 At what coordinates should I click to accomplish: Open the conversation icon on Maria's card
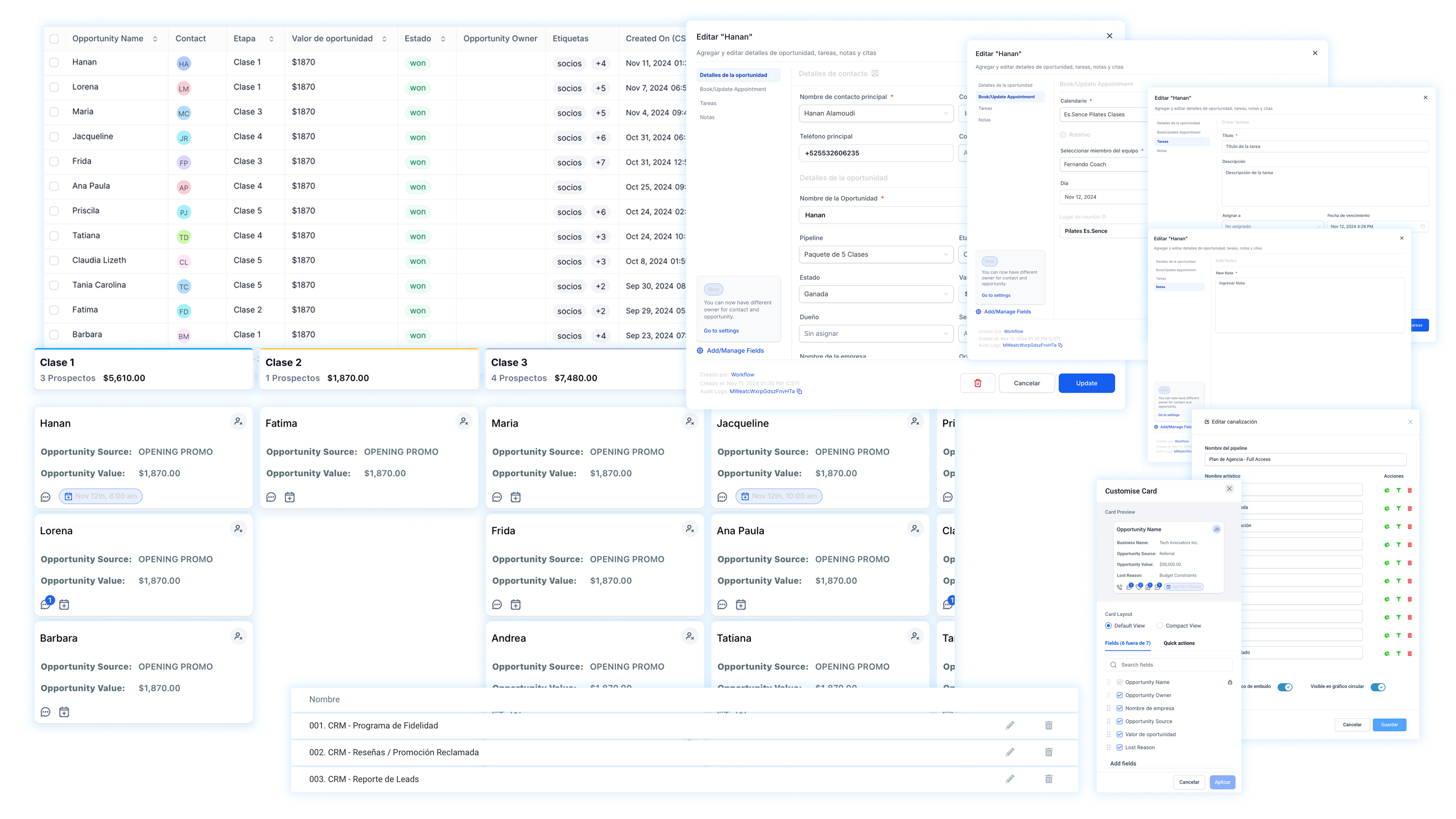click(x=497, y=497)
